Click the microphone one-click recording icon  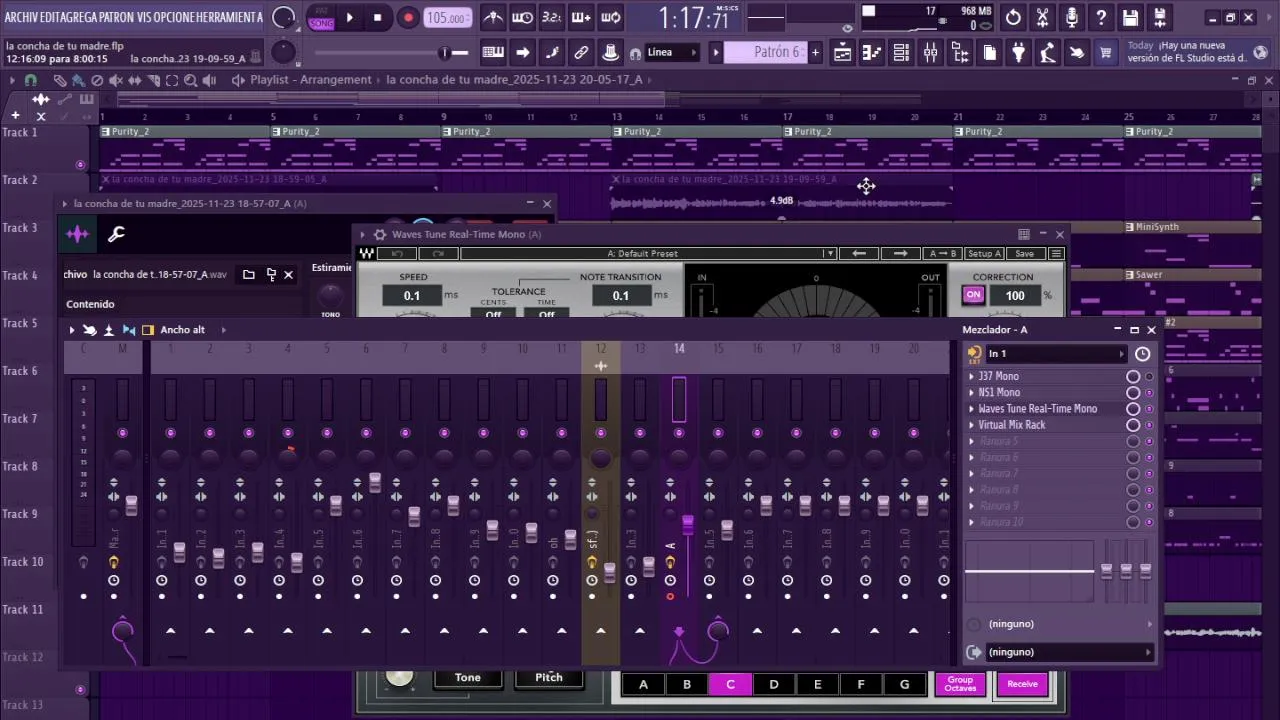pyautogui.click(x=1072, y=18)
